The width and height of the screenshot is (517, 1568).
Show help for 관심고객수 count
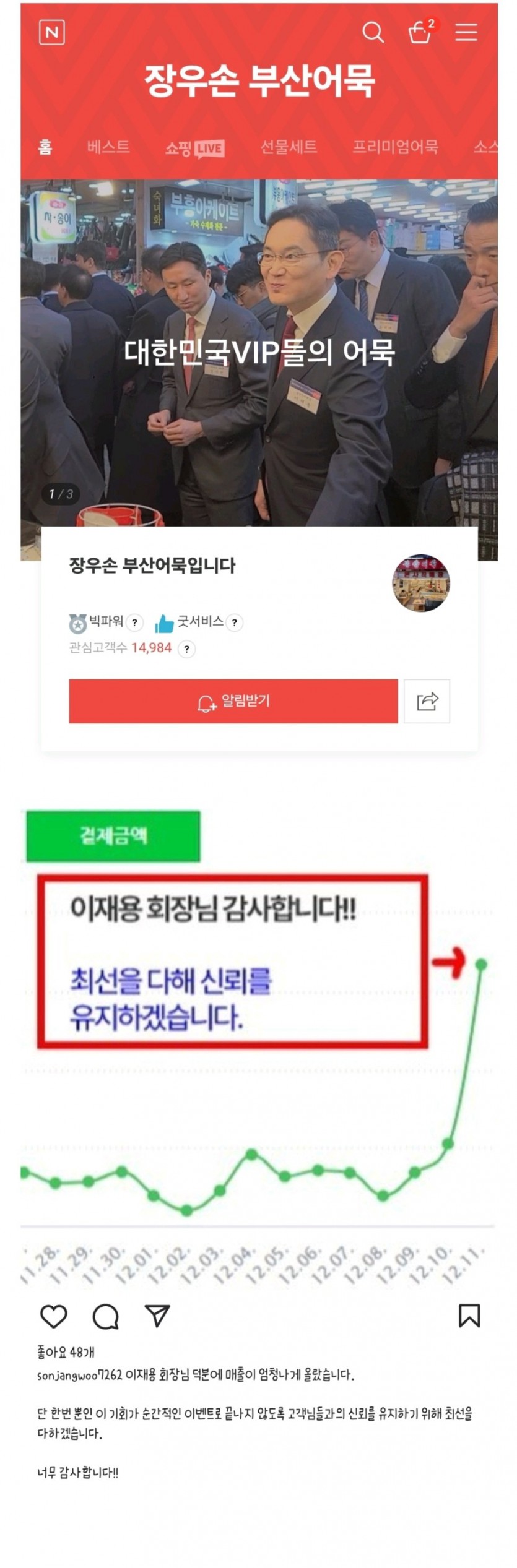coord(186,648)
